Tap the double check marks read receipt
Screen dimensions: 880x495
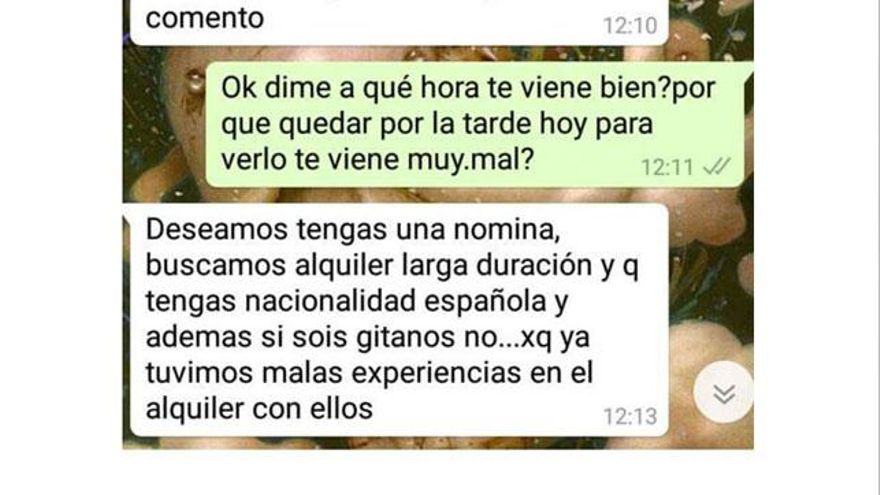point(717,166)
